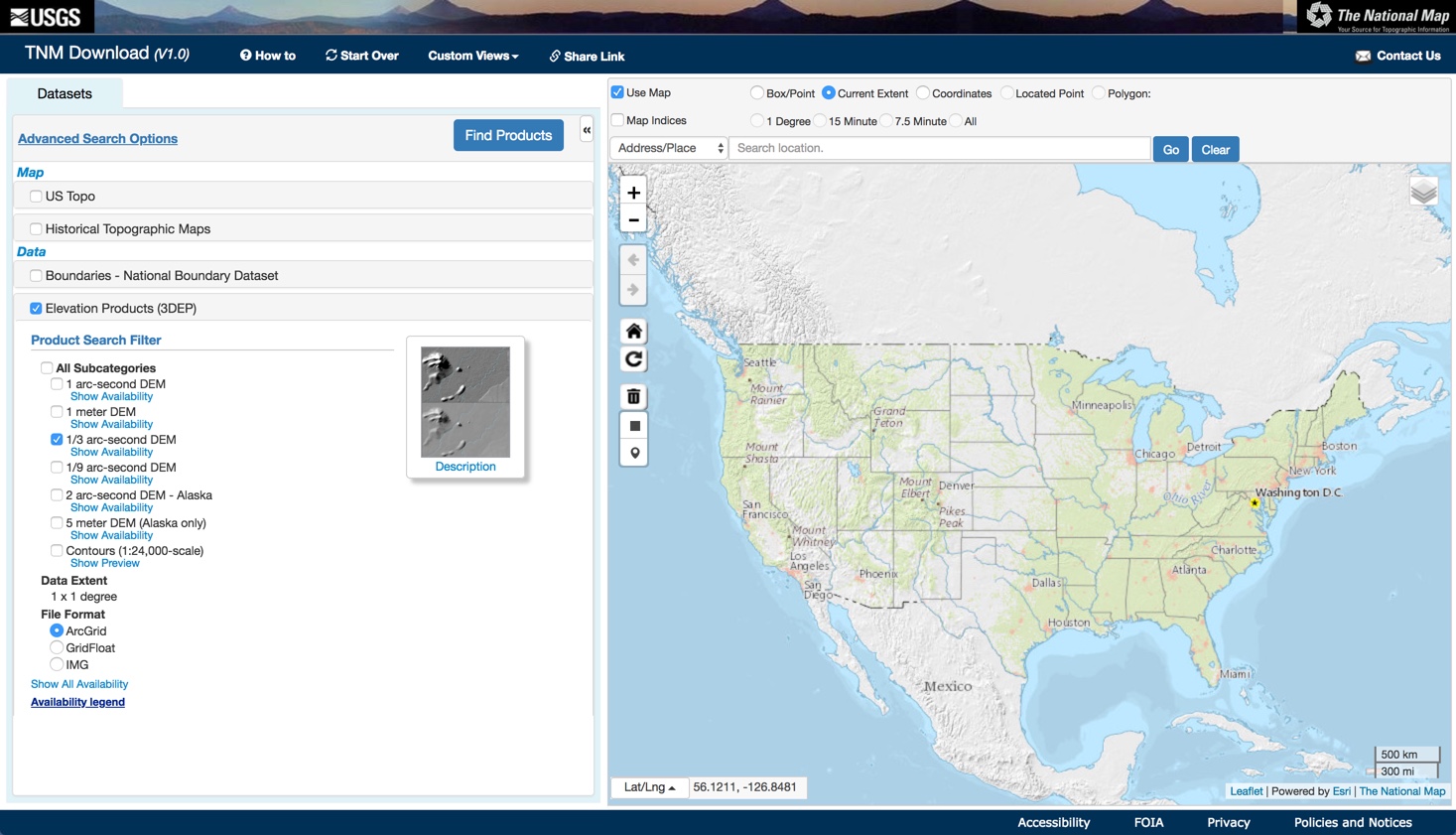Check the 1 meter DEM option
This screenshot has height=835, width=1456.
(57, 412)
